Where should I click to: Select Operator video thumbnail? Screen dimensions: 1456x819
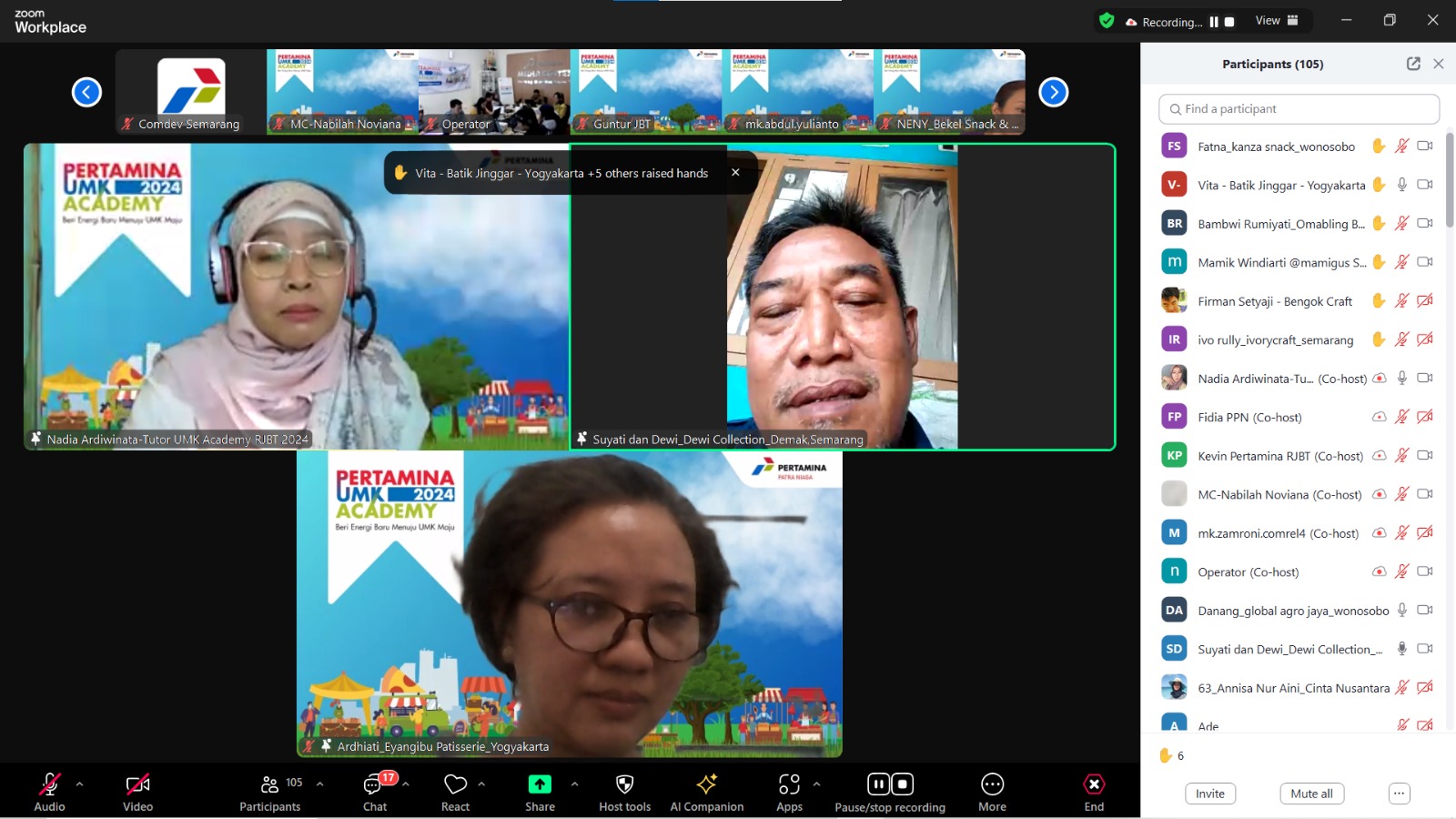point(494,92)
